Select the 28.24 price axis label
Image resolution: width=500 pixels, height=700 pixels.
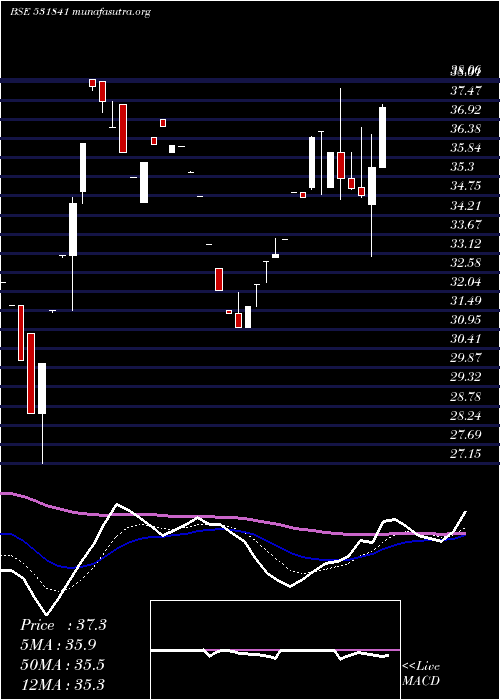[x=466, y=416]
